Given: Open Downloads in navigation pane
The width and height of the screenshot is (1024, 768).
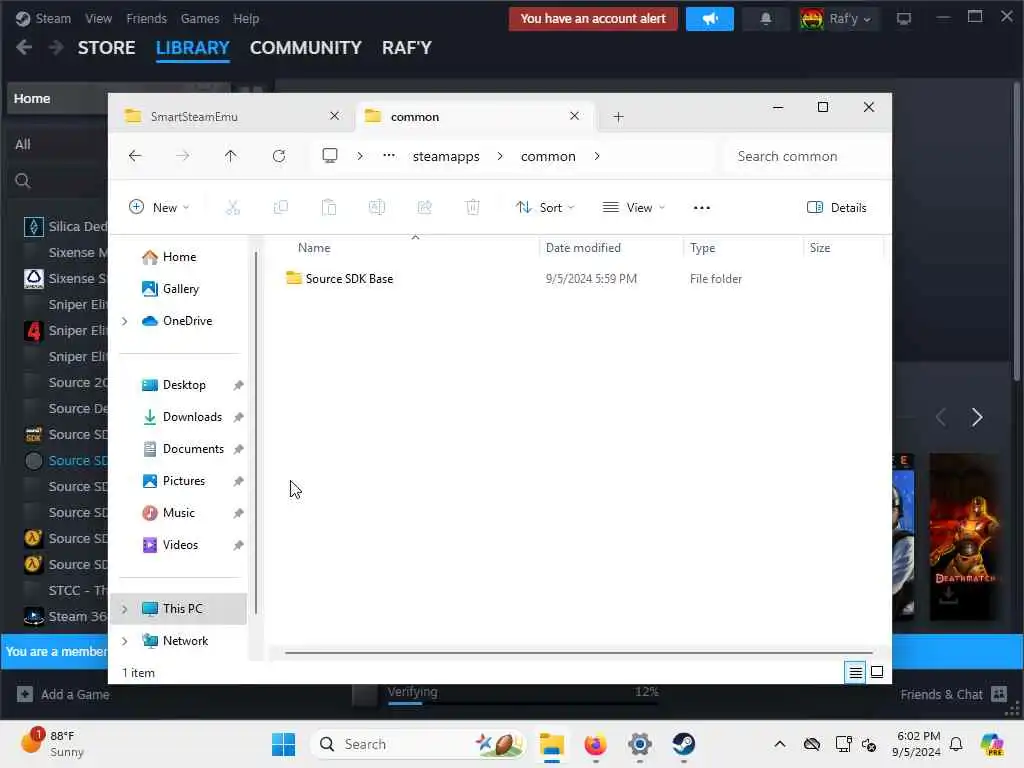Looking at the screenshot, I should (192, 417).
